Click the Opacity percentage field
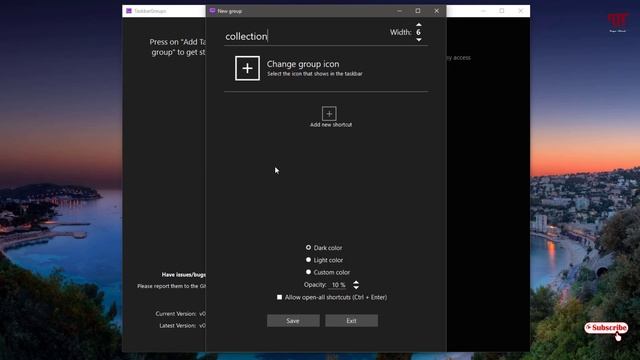 339,285
